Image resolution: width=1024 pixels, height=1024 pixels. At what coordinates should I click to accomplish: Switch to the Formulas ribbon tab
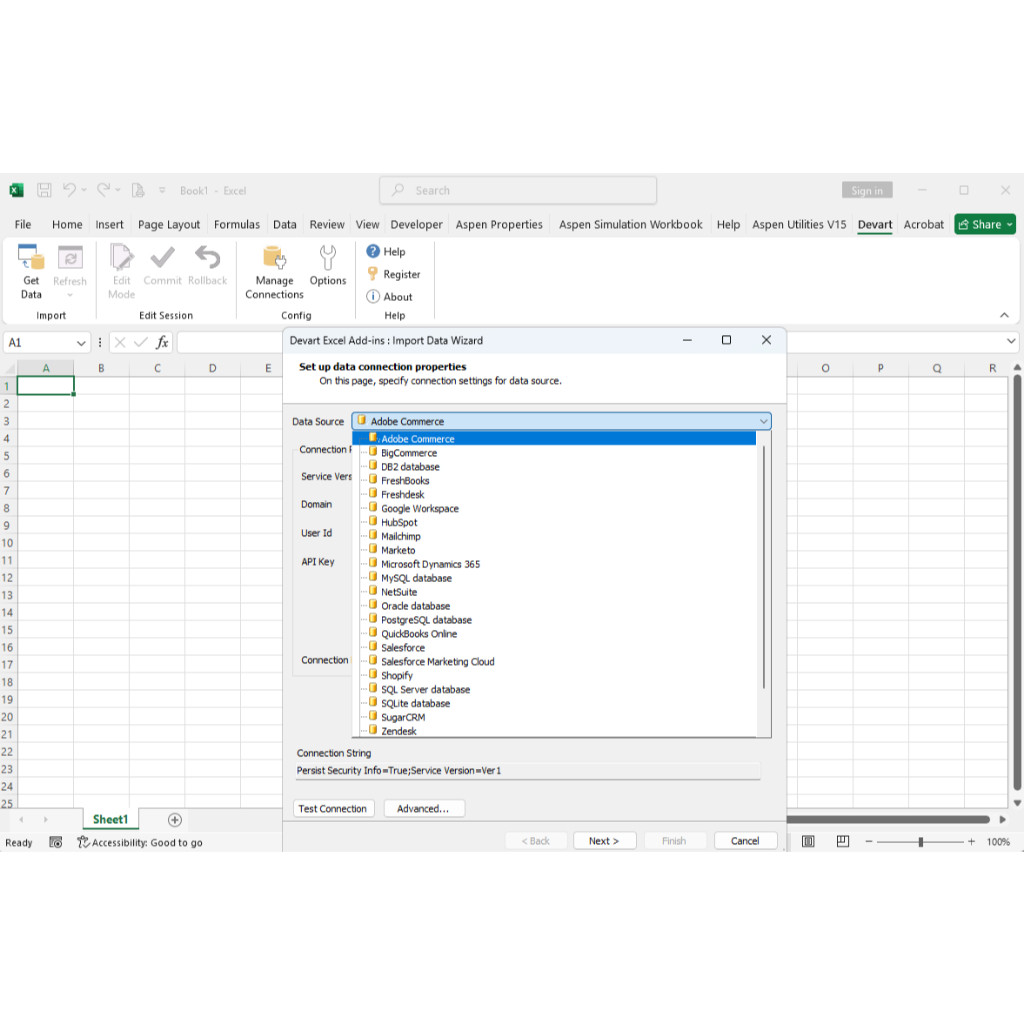tap(237, 225)
